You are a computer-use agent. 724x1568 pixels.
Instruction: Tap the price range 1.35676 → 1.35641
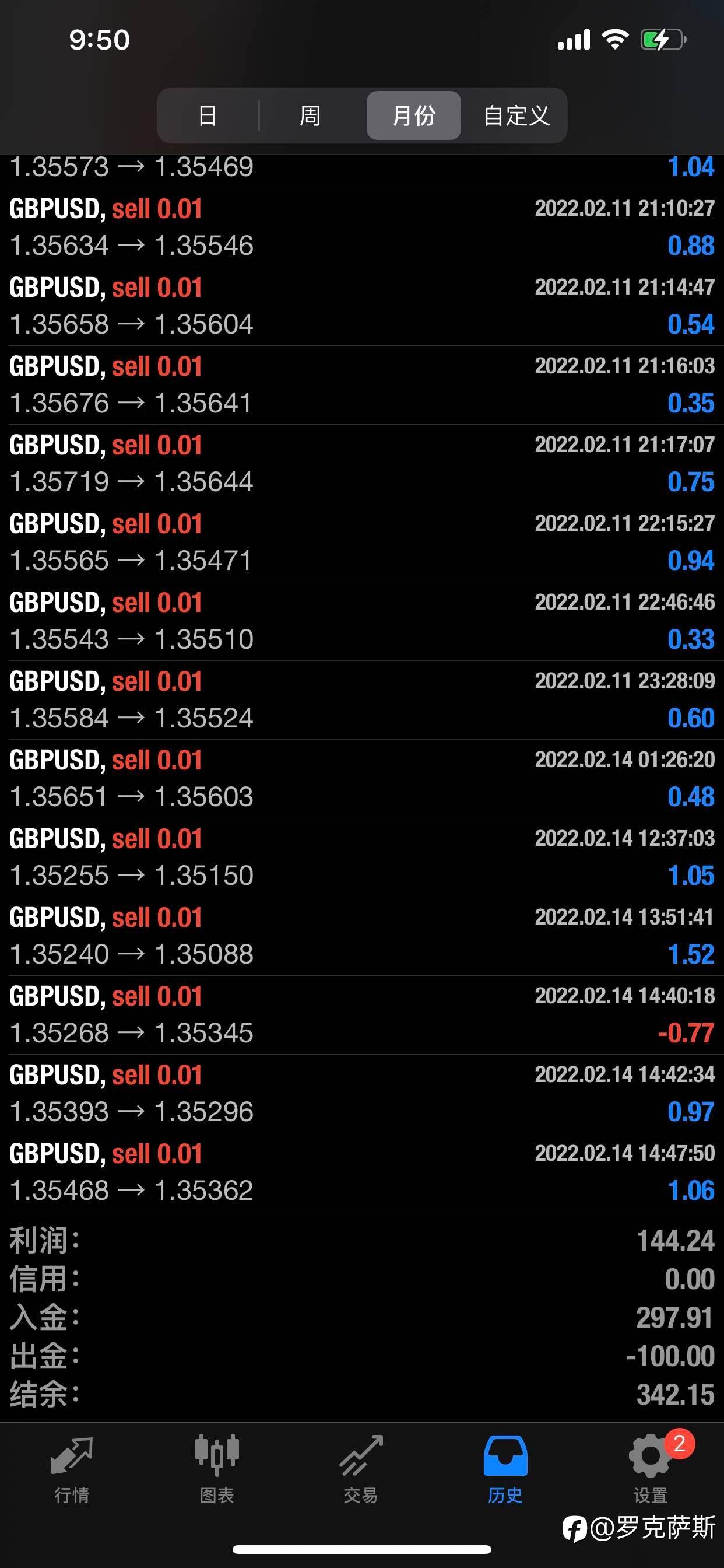pyautogui.click(x=131, y=403)
